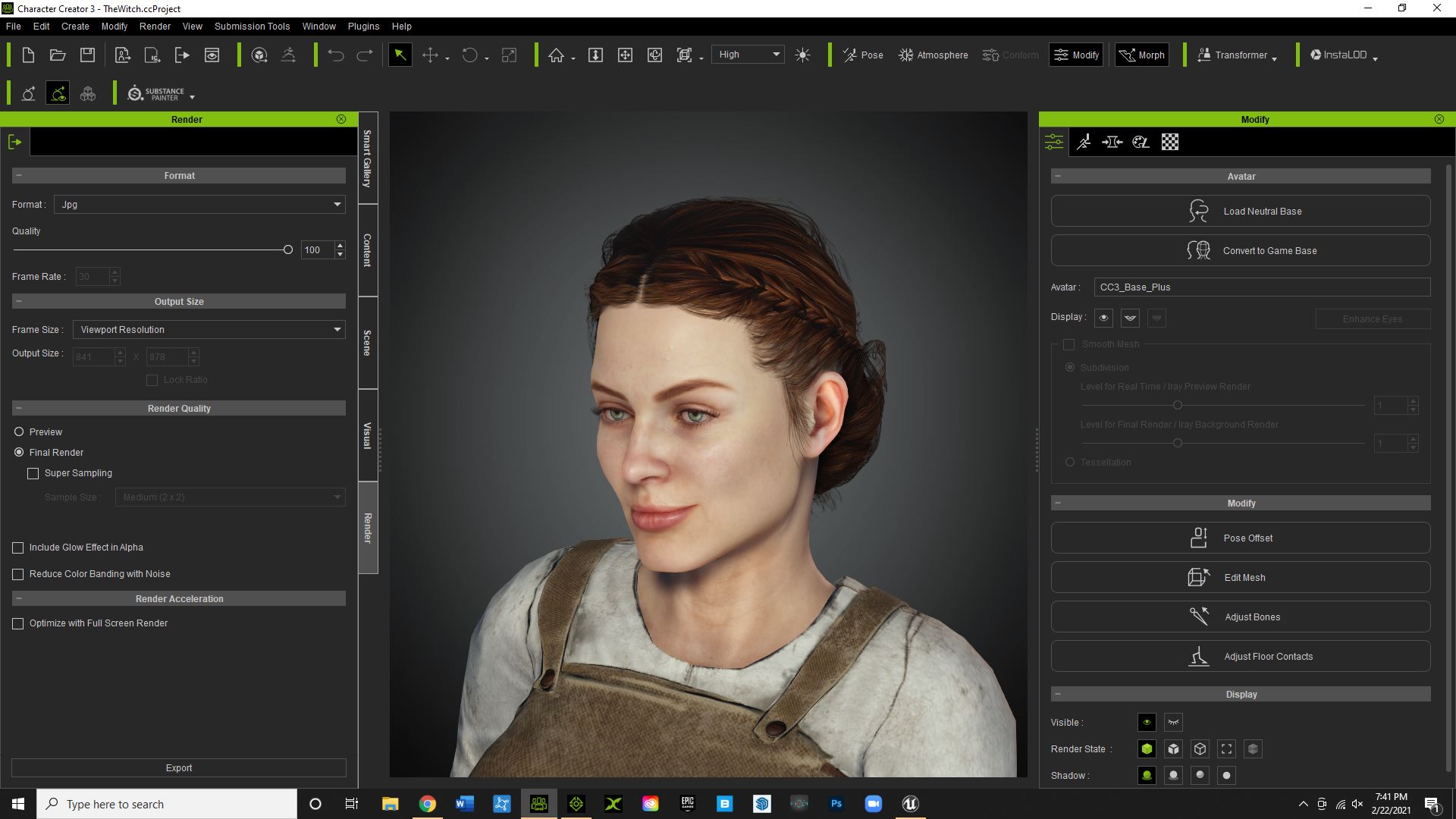Click the Modify toolbar button
The height and width of the screenshot is (819, 1456).
(1076, 55)
